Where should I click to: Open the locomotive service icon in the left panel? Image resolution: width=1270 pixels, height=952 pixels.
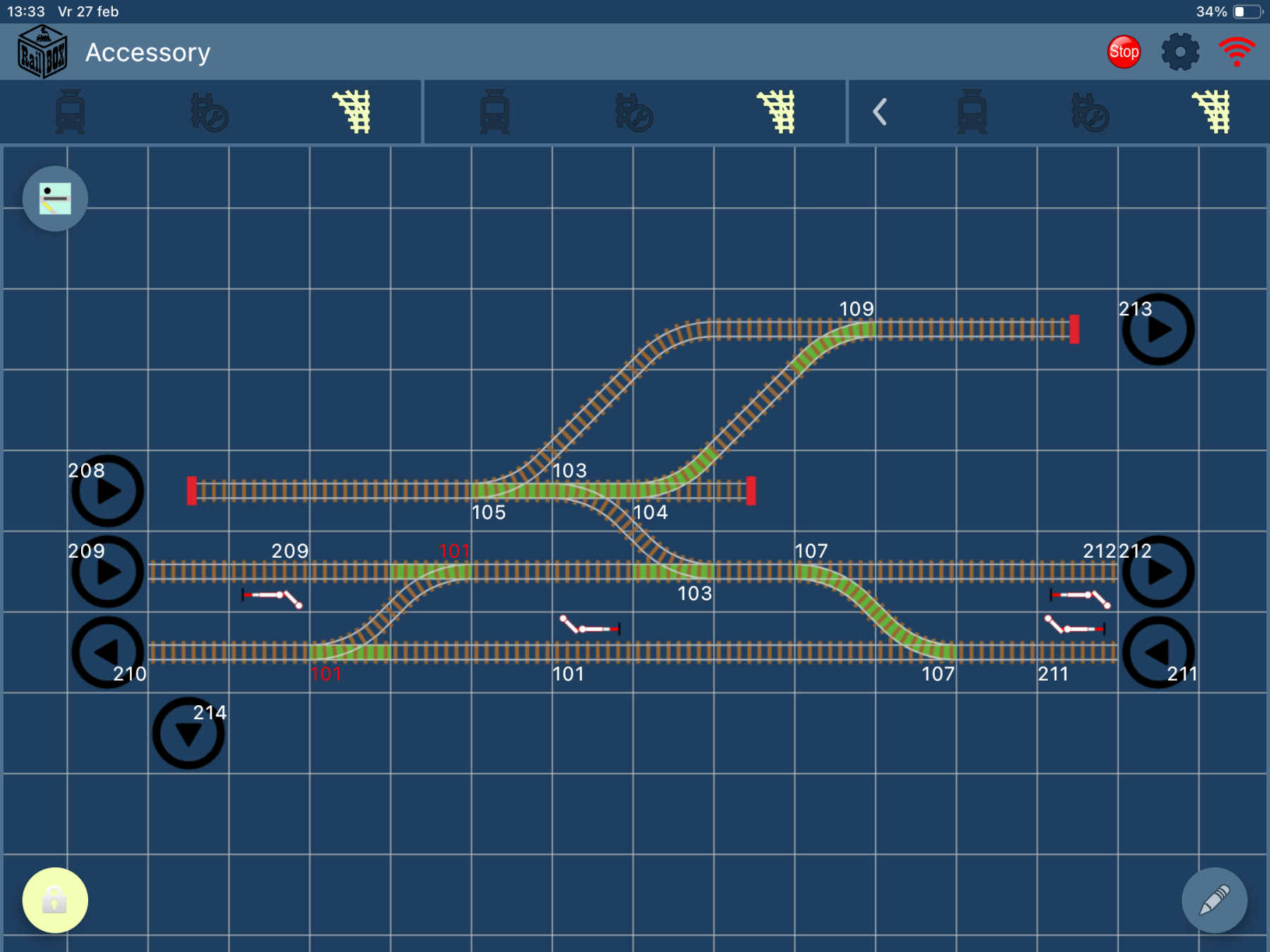pyautogui.click(x=210, y=112)
